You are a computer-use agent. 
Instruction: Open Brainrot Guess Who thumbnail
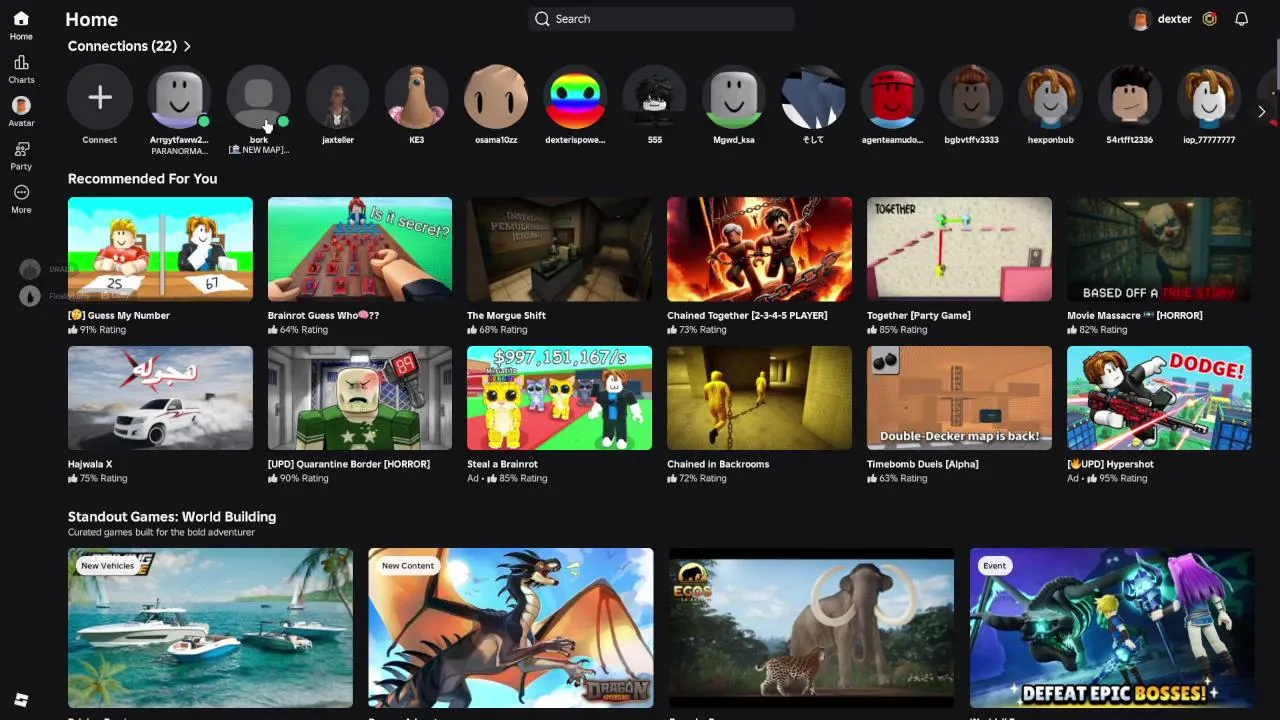coord(360,249)
